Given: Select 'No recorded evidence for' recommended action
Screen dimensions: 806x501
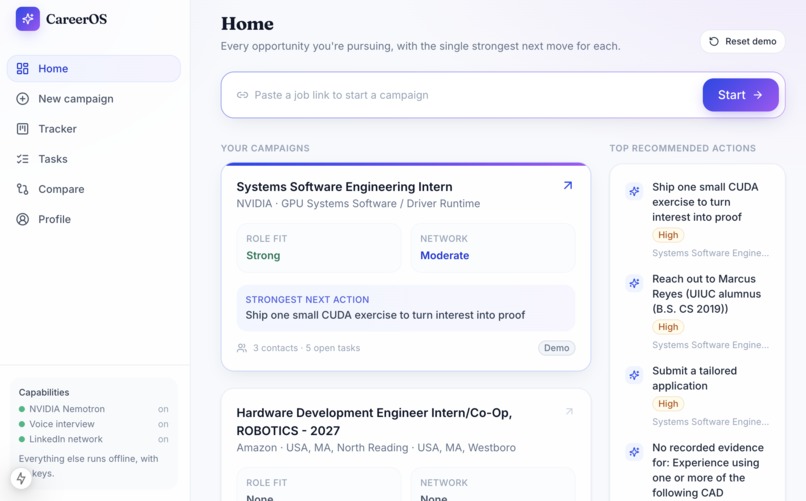Looking at the screenshot, I should pyautogui.click(x=697, y=470).
